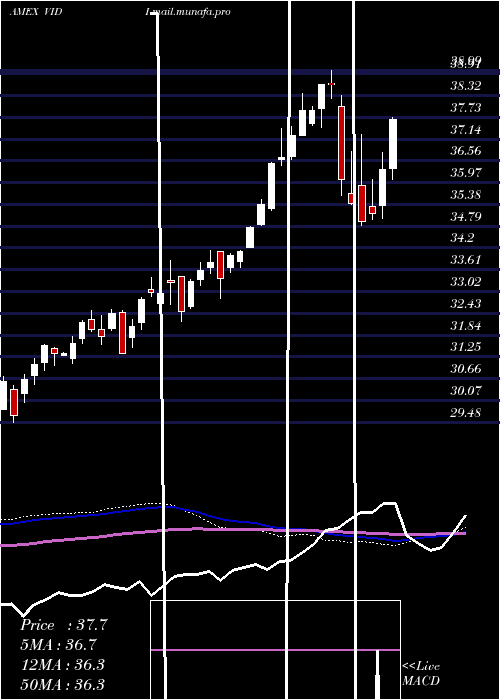
Task: Click the 12MA : 36.3 readout
Action: [63, 665]
